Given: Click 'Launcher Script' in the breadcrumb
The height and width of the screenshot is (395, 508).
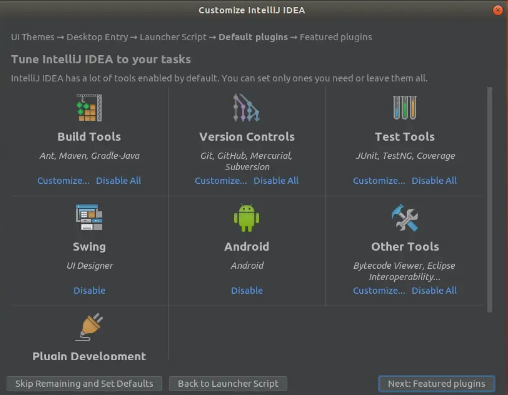Looking at the screenshot, I should point(173,37).
